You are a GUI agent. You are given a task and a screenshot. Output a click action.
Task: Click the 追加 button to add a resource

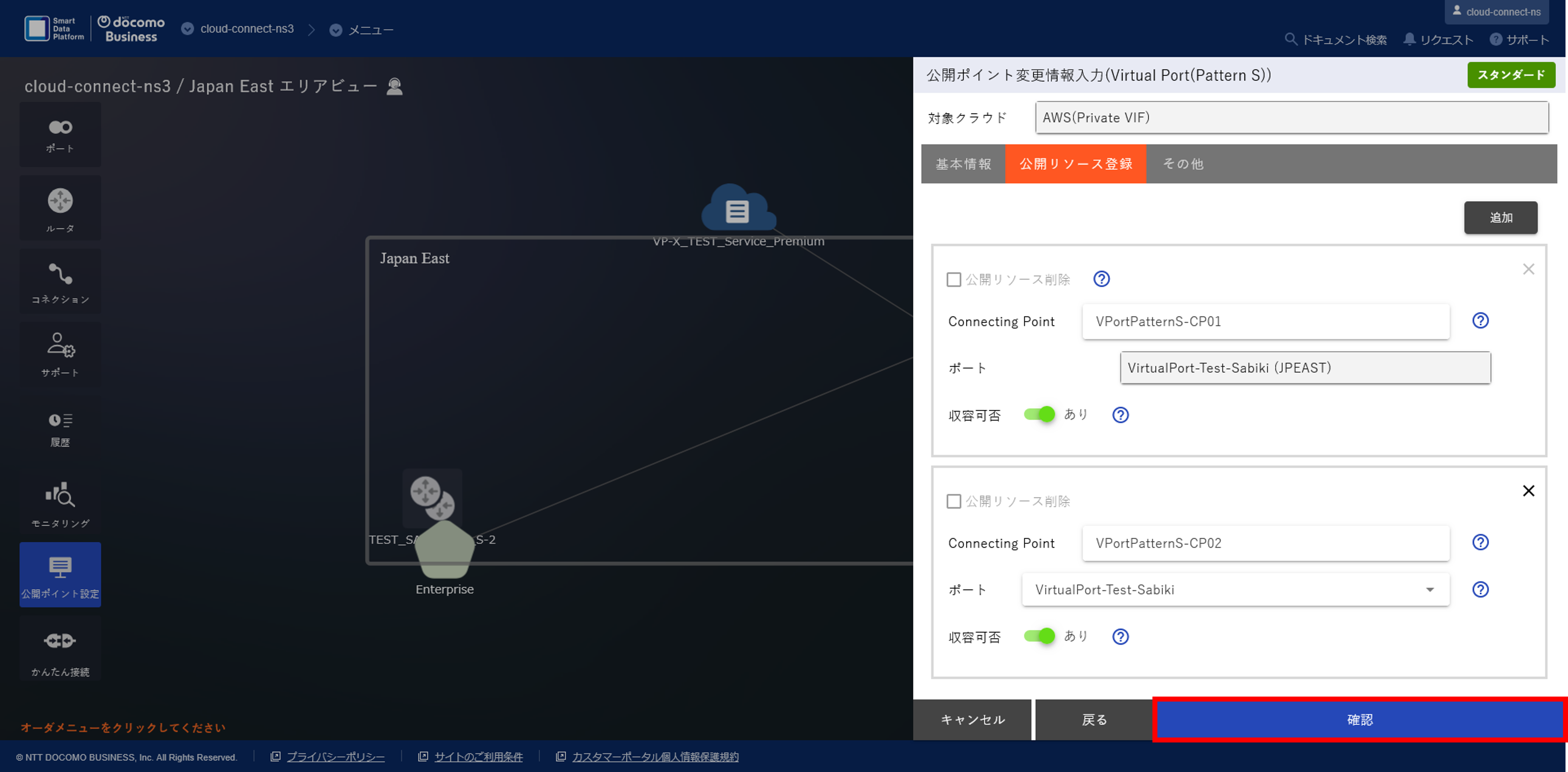pyautogui.click(x=1500, y=217)
